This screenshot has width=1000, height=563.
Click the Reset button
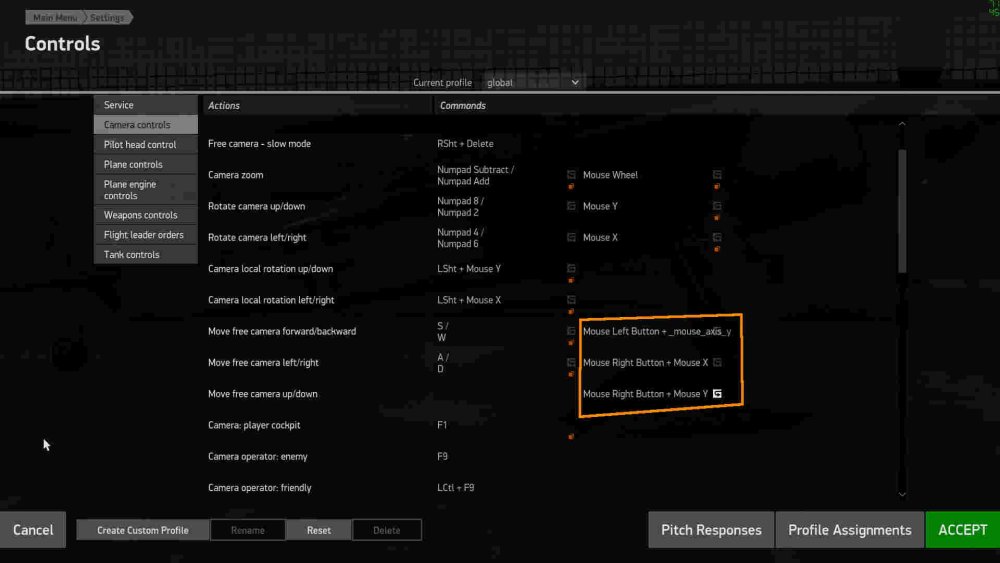tap(319, 530)
